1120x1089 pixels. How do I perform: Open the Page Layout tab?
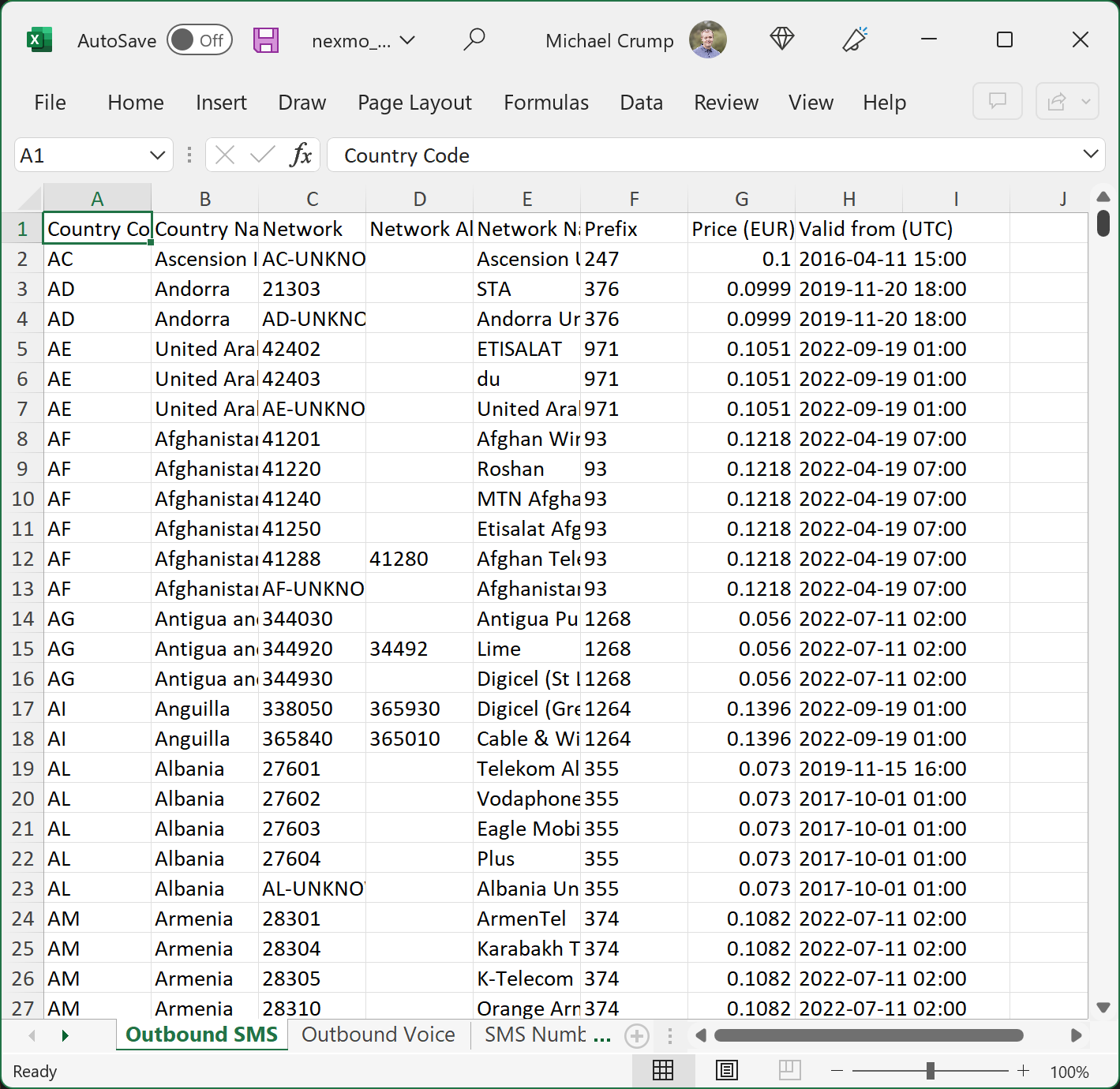414,103
